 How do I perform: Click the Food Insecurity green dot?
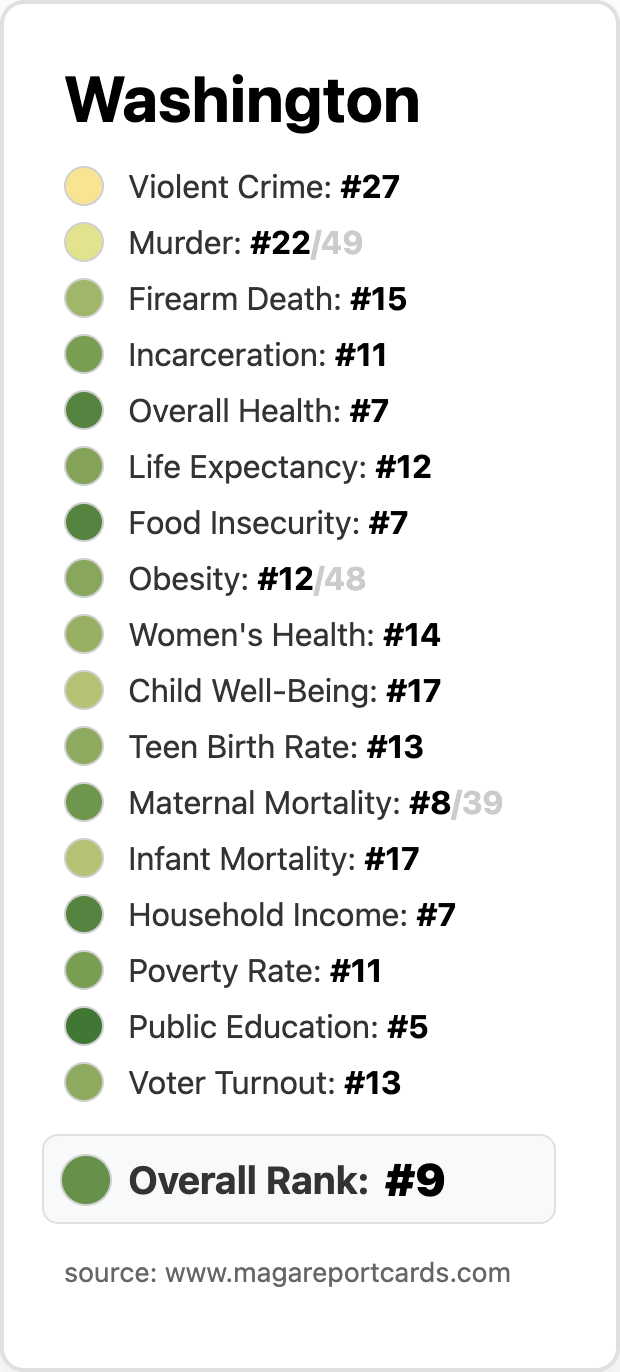point(84,523)
